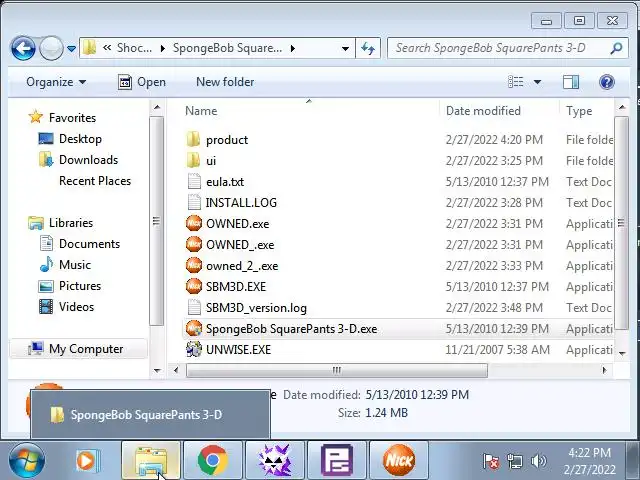Image resolution: width=640 pixels, height=480 pixels.
Task: Launch Windows Media Player from taskbar
Action: tap(87, 461)
